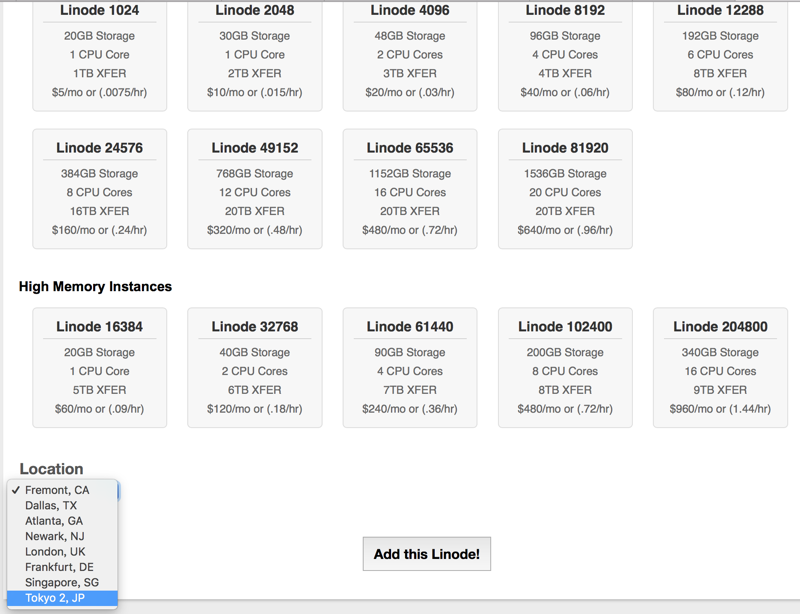Image resolution: width=800 pixels, height=614 pixels.
Task: Pick Frankfurt, DE location option
Action: click(62, 567)
